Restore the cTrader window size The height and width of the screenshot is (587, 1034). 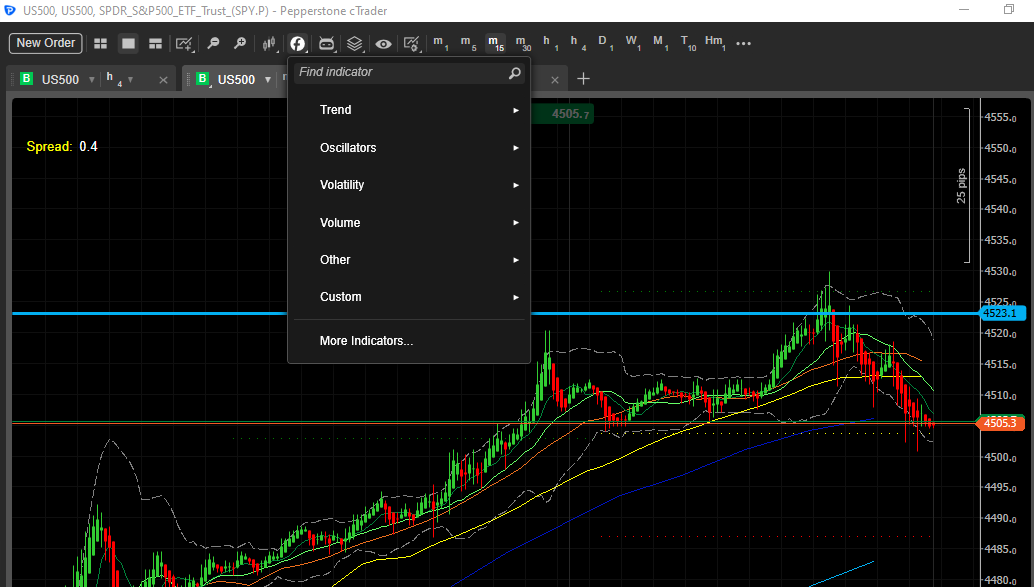1009,10
